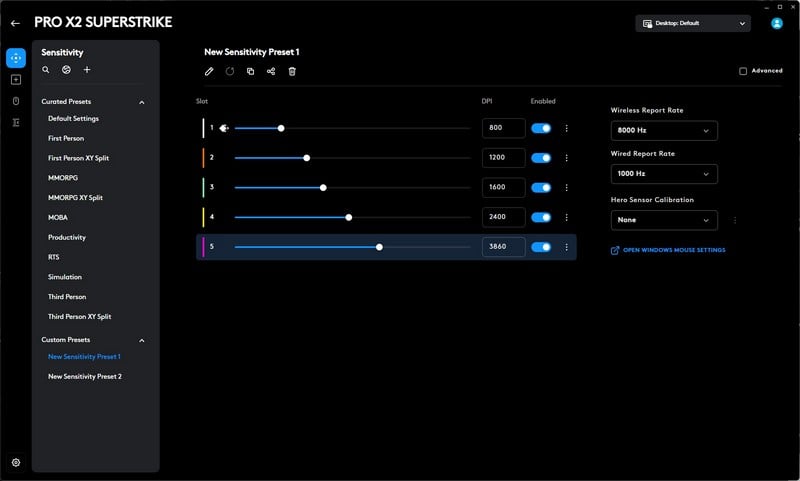Disable DPI slot 5 toggle
The width and height of the screenshot is (800, 481).
(541, 247)
